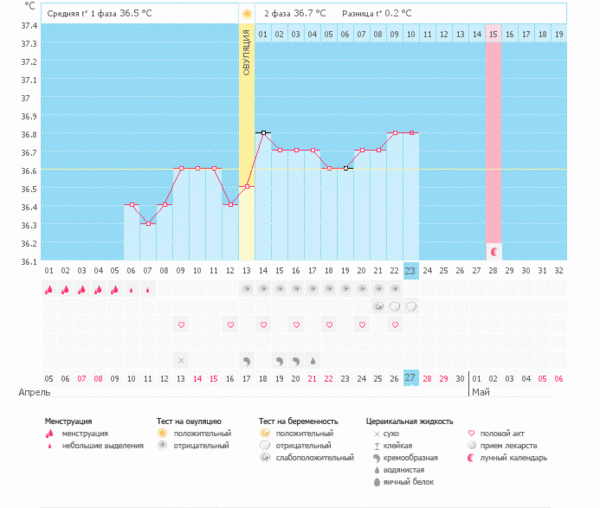Click the 'лунный календарь' legend entry
Viewport: 600px width, 508px height.
(x=513, y=457)
